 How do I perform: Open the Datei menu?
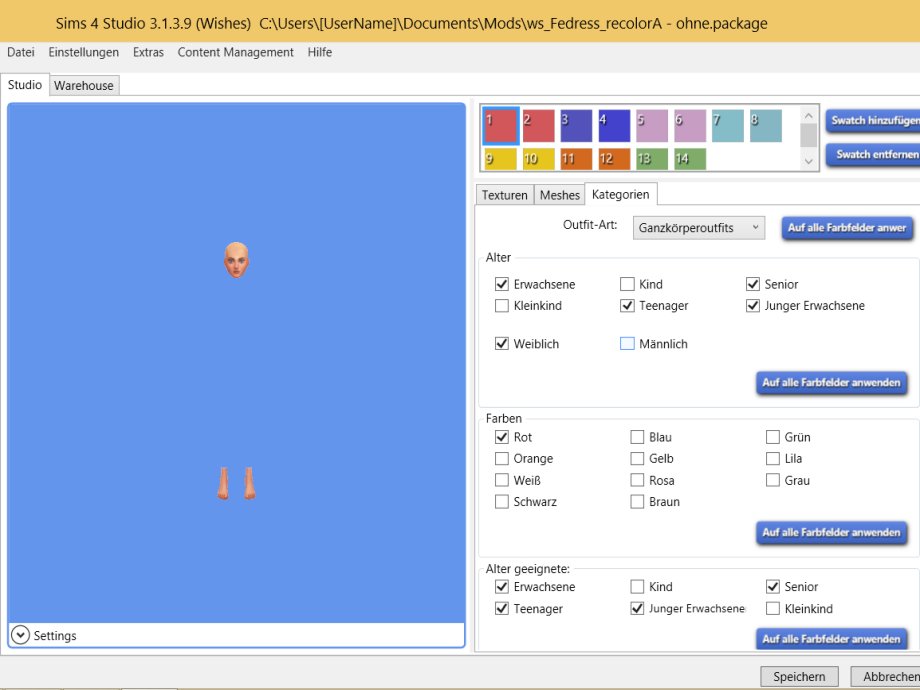[21, 52]
